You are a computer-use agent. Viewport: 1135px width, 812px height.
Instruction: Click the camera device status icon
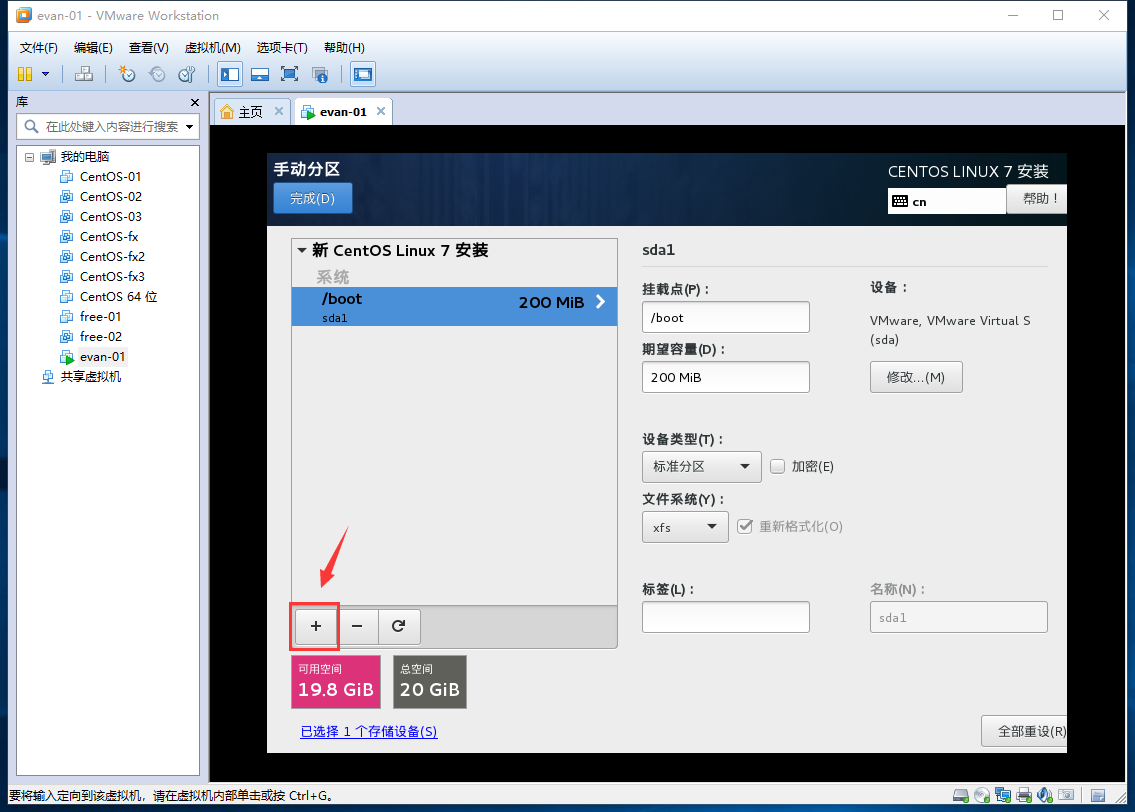coord(1066,795)
